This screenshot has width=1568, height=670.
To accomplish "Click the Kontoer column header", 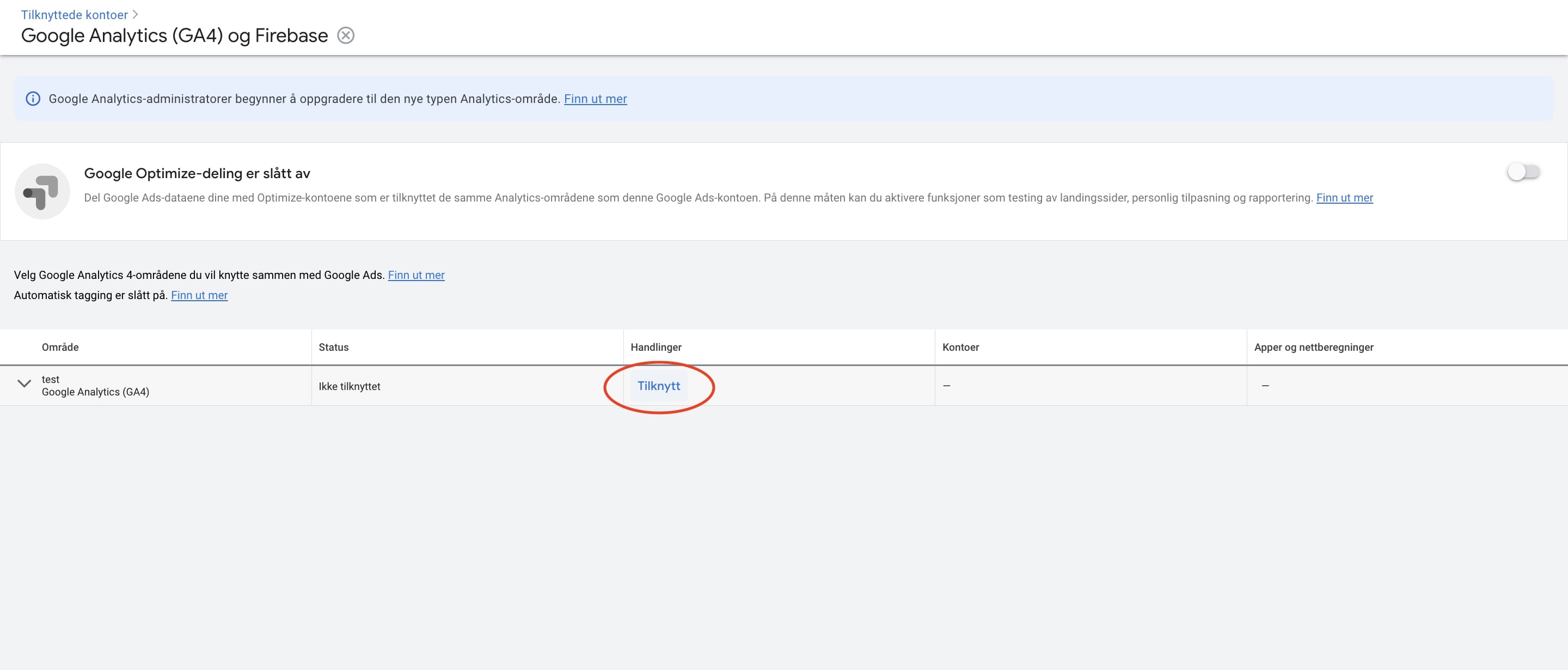I will [960, 347].
